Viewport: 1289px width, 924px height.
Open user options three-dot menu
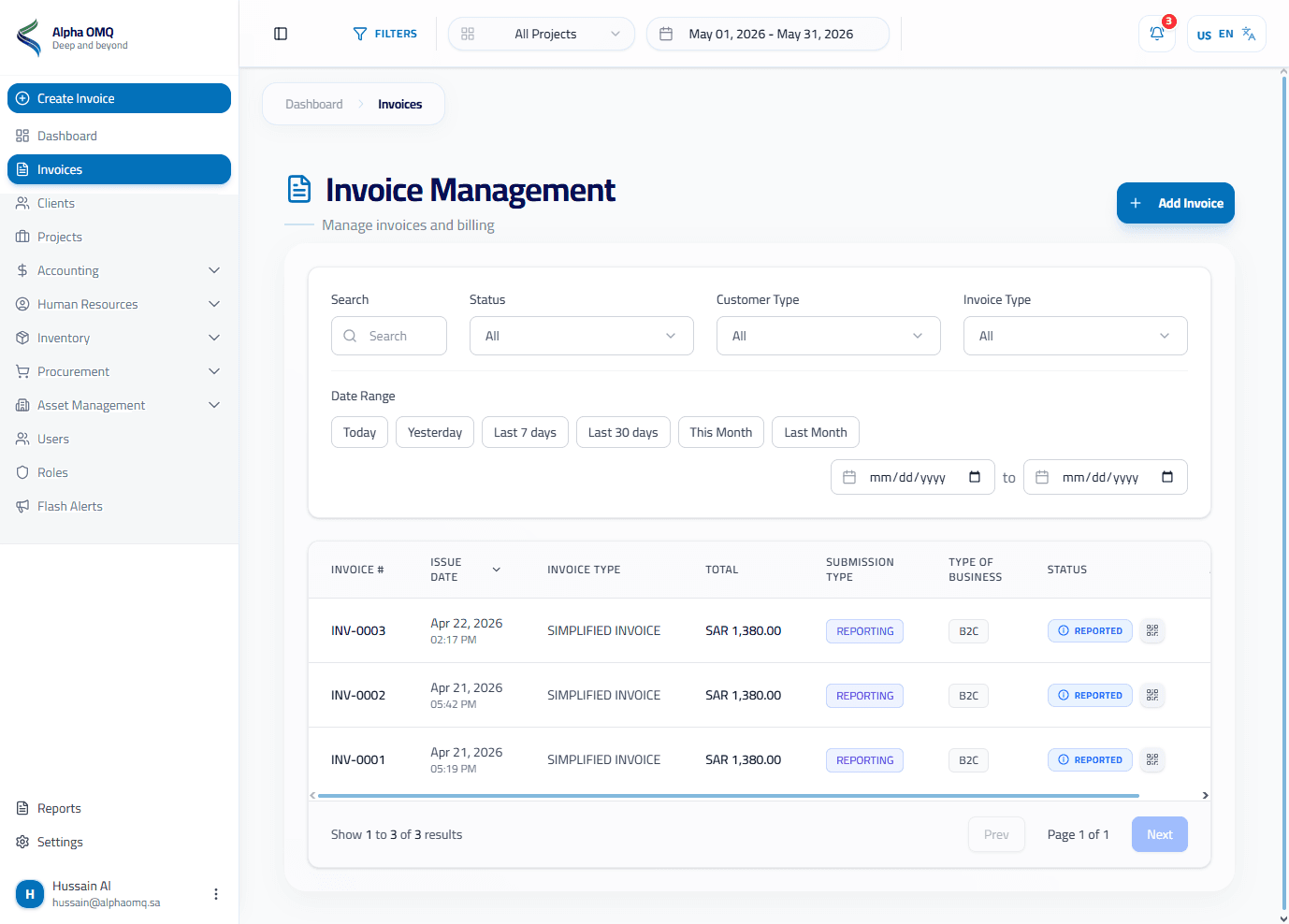(x=216, y=894)
